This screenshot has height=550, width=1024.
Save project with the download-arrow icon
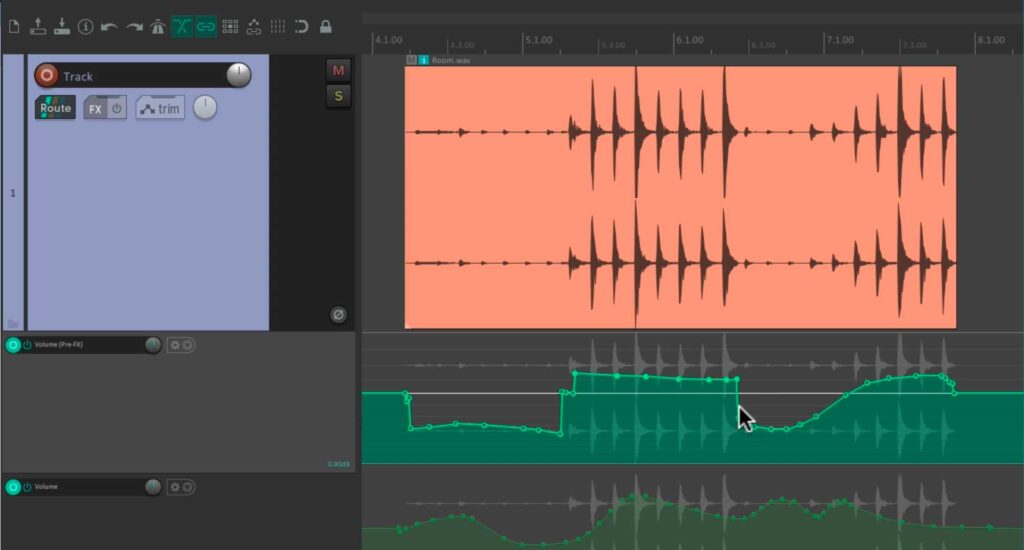[x=61, y=26]
